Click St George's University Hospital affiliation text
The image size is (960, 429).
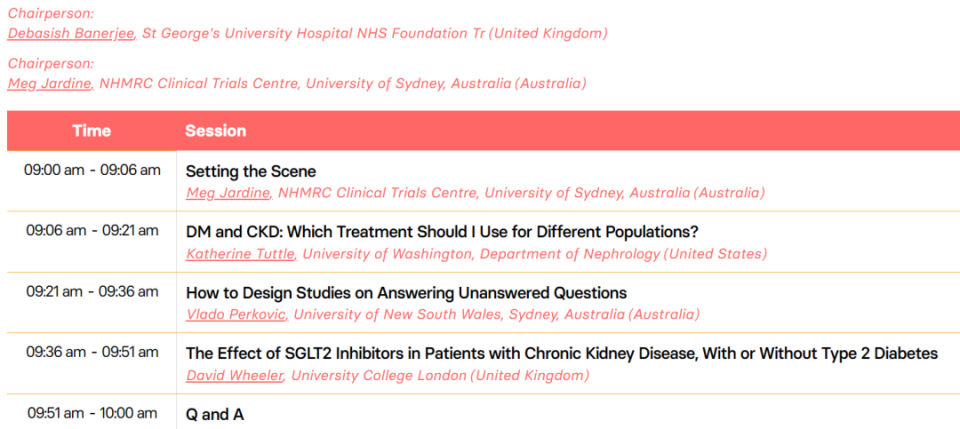(x=374, y=33)
